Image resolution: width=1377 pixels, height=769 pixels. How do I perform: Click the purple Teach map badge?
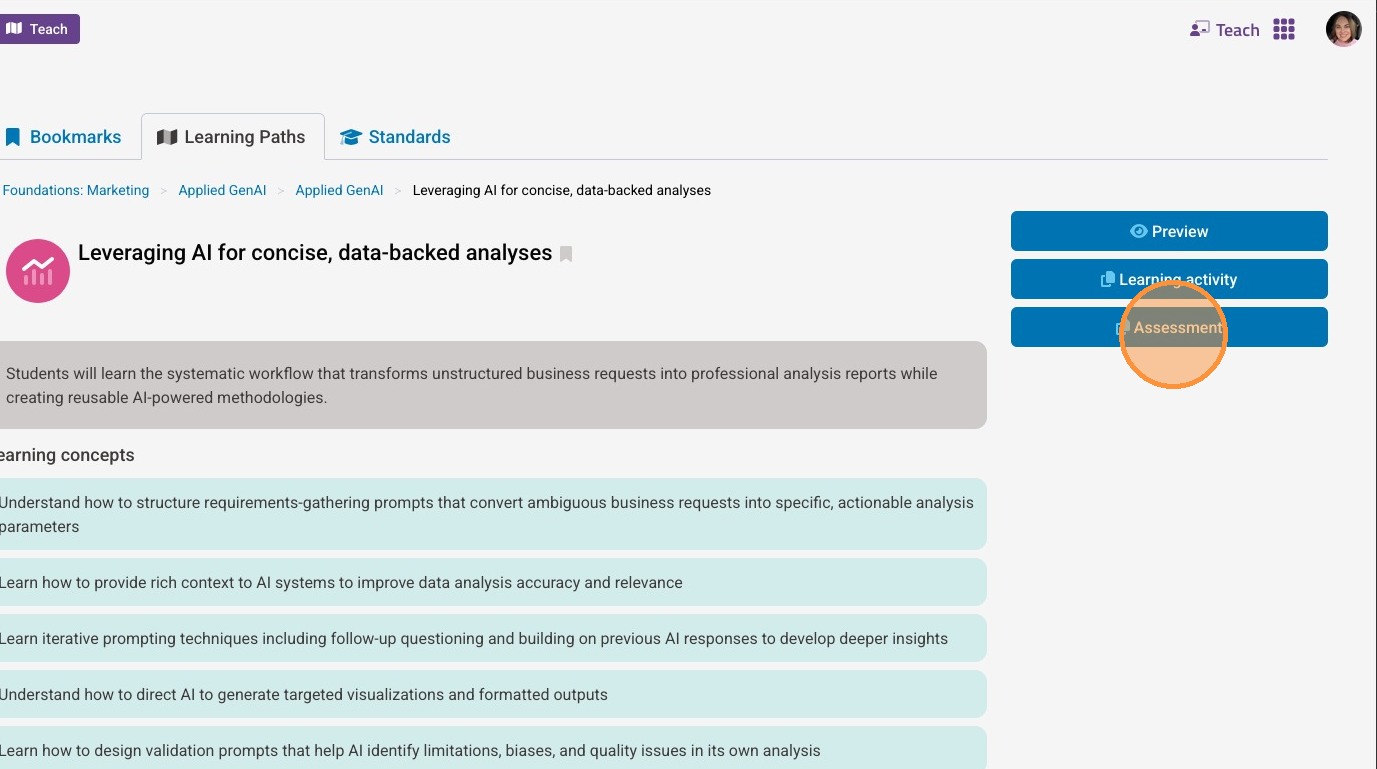coord(38,29)
